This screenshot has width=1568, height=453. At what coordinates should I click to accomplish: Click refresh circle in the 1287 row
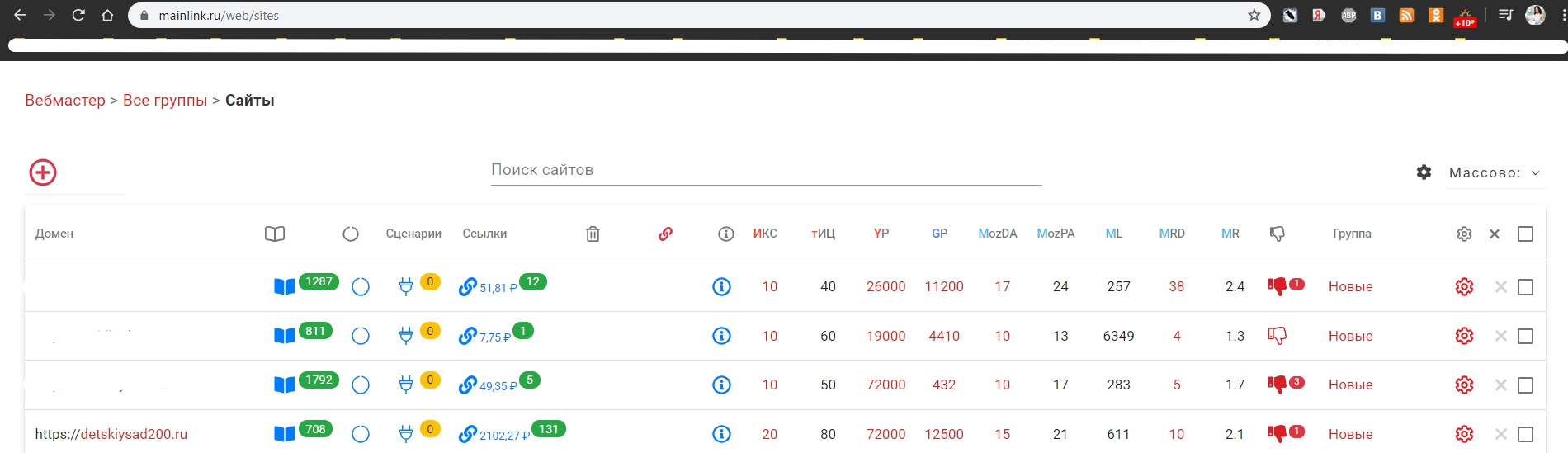(x=361, y=287)
